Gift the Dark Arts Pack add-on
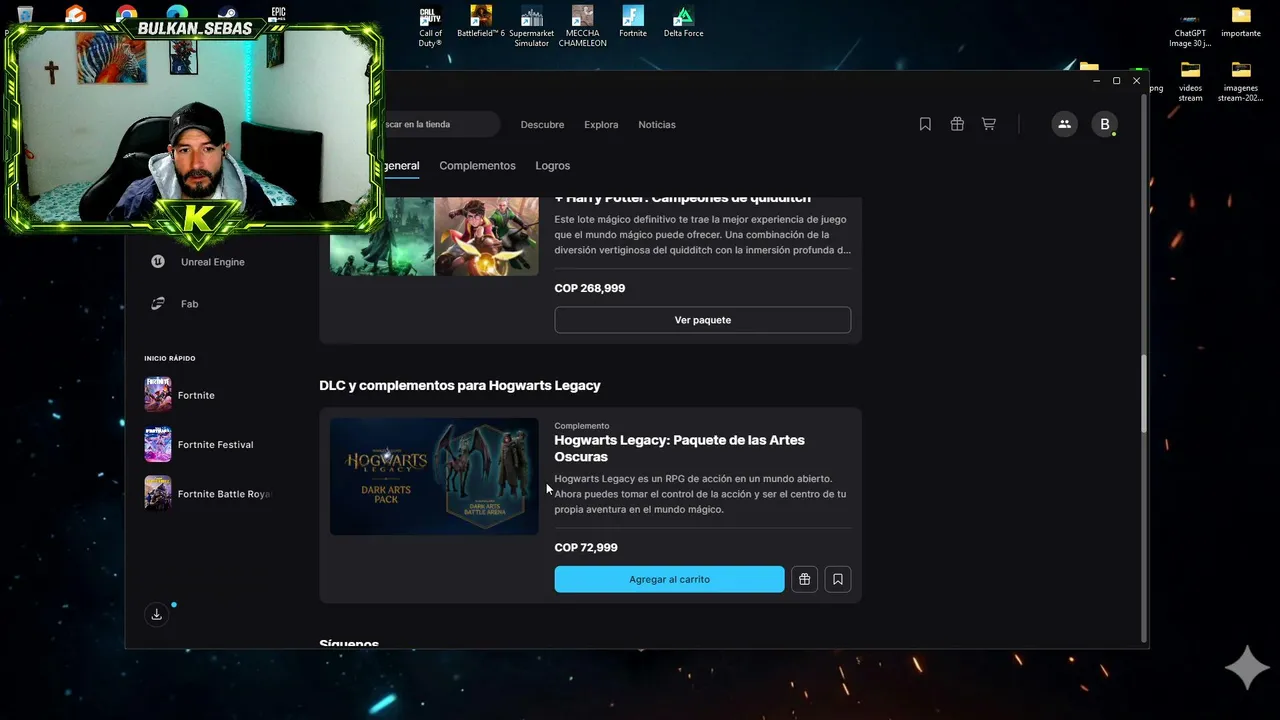This screenshot has width=1280, height=720. tap(805, 579)
